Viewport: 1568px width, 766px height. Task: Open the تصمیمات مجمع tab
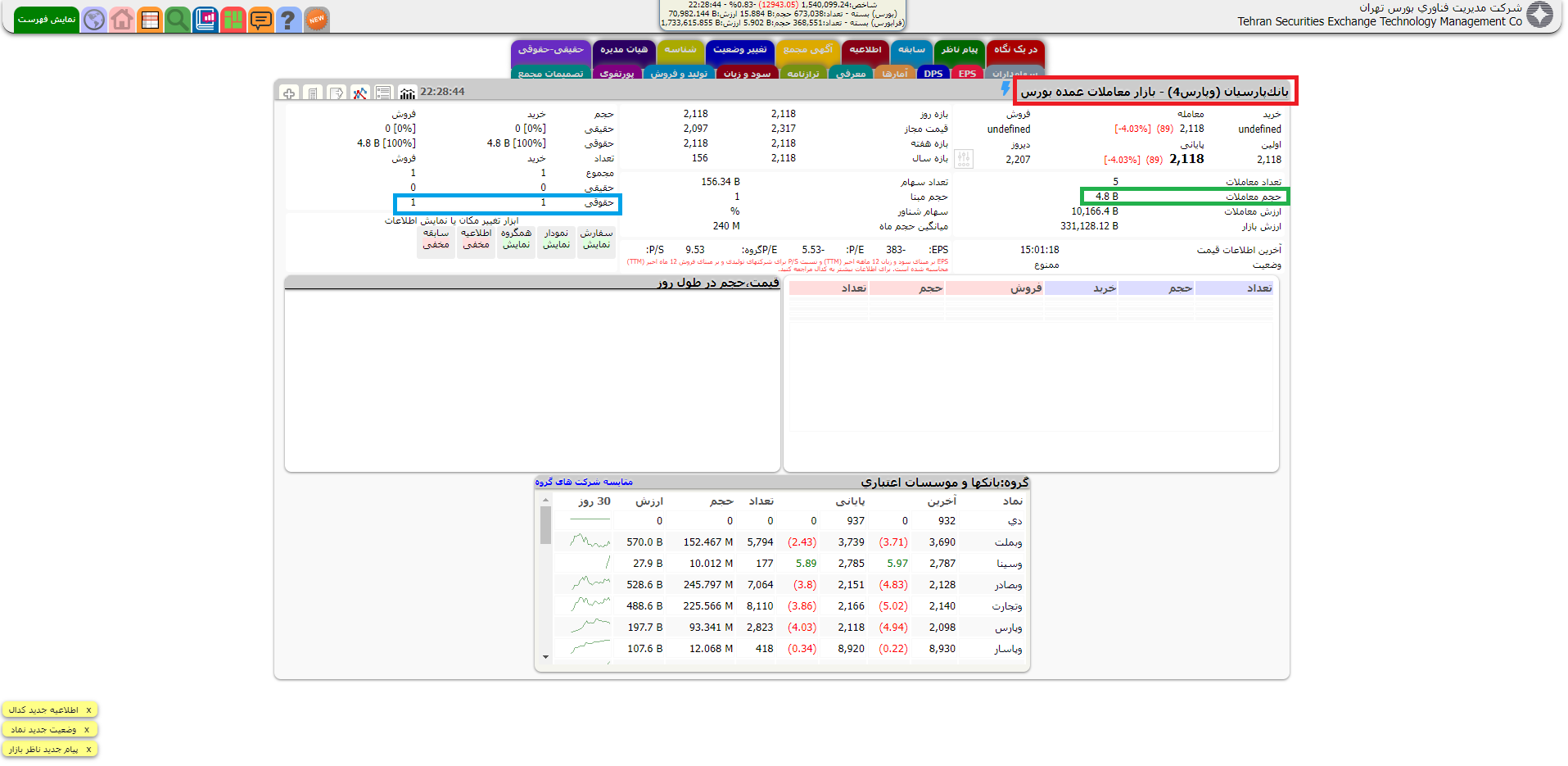click(551, 74)
